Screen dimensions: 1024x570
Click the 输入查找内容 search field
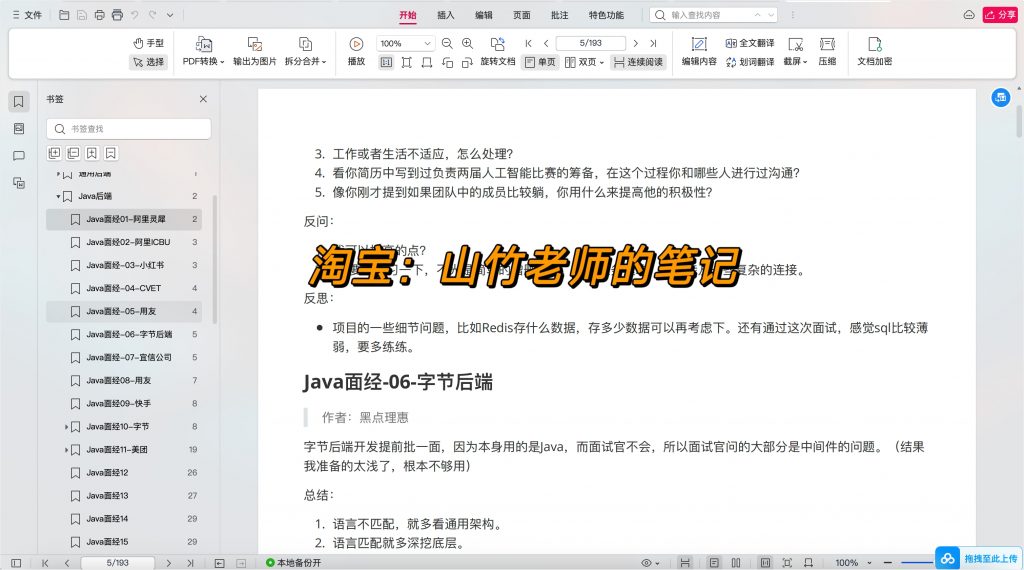[x=710, y=15]
